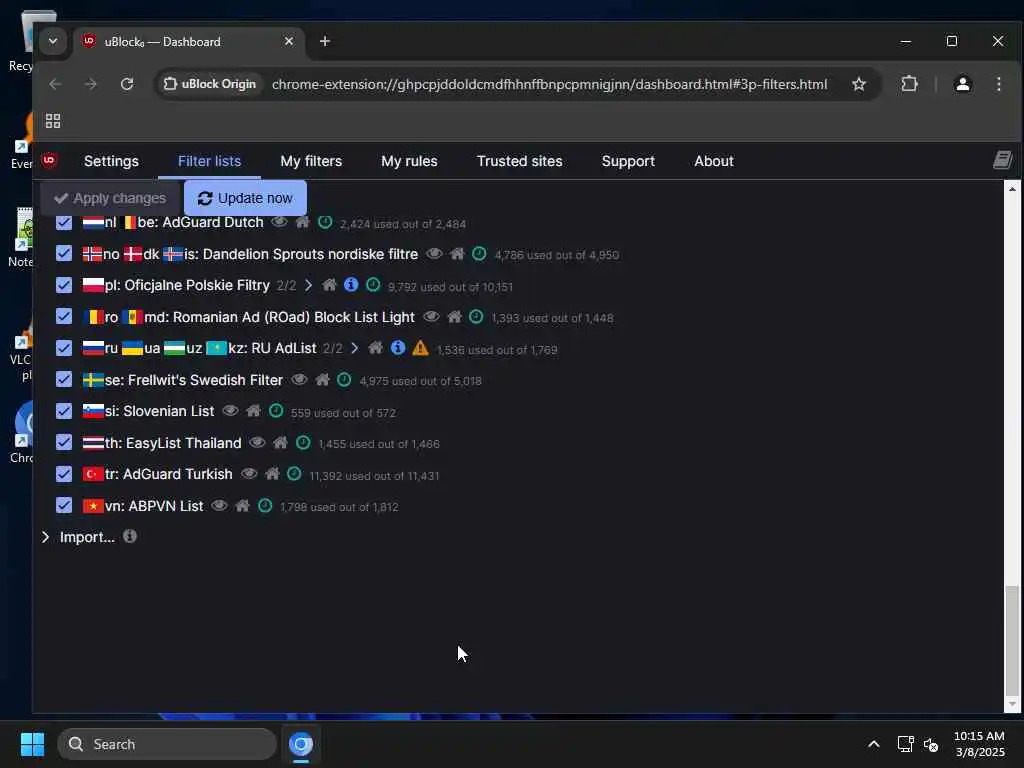This screenshot has height=768, width=1024.
Task: Open home page of EasyList Thailand
Action: 280,443
